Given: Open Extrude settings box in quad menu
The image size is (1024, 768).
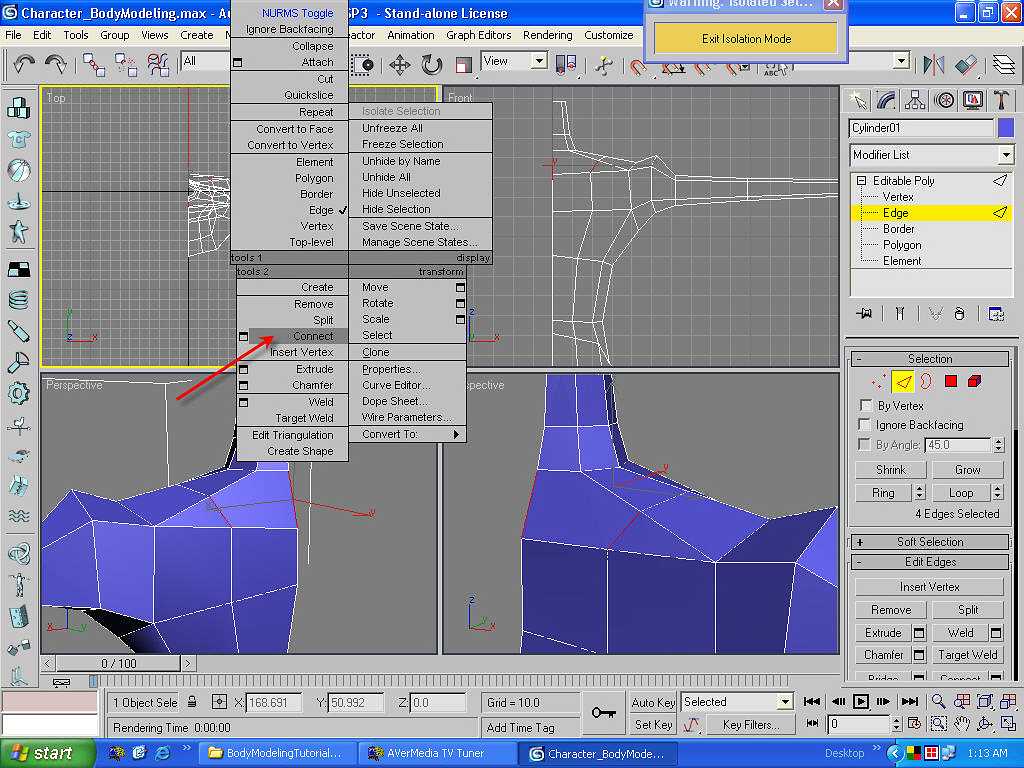Looking at the screenshot, I should pyautogui.click(x=243, y=370).
